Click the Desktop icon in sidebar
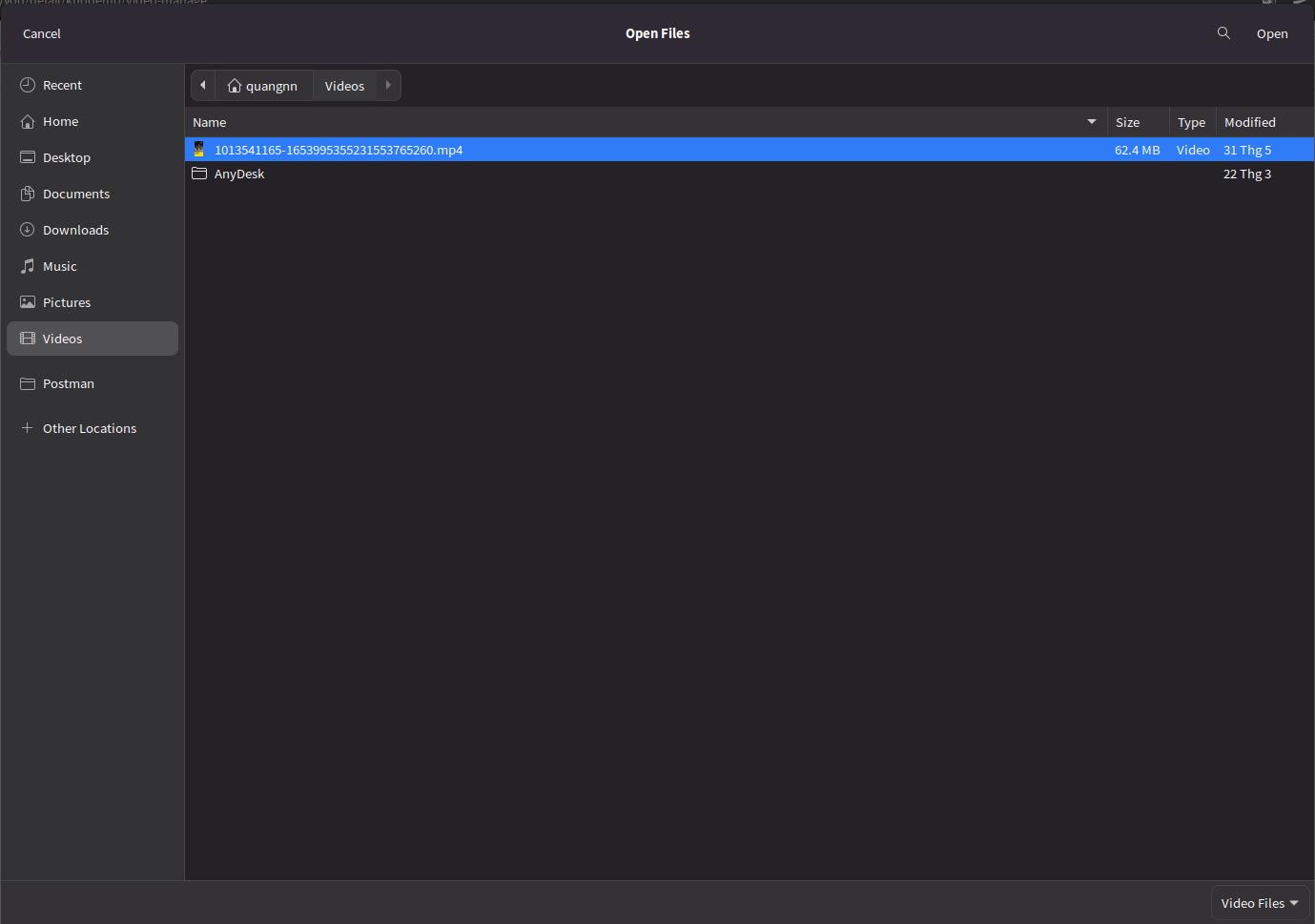Image resolution: width=1315 pixels, height=924 pixels. (28, 157)
